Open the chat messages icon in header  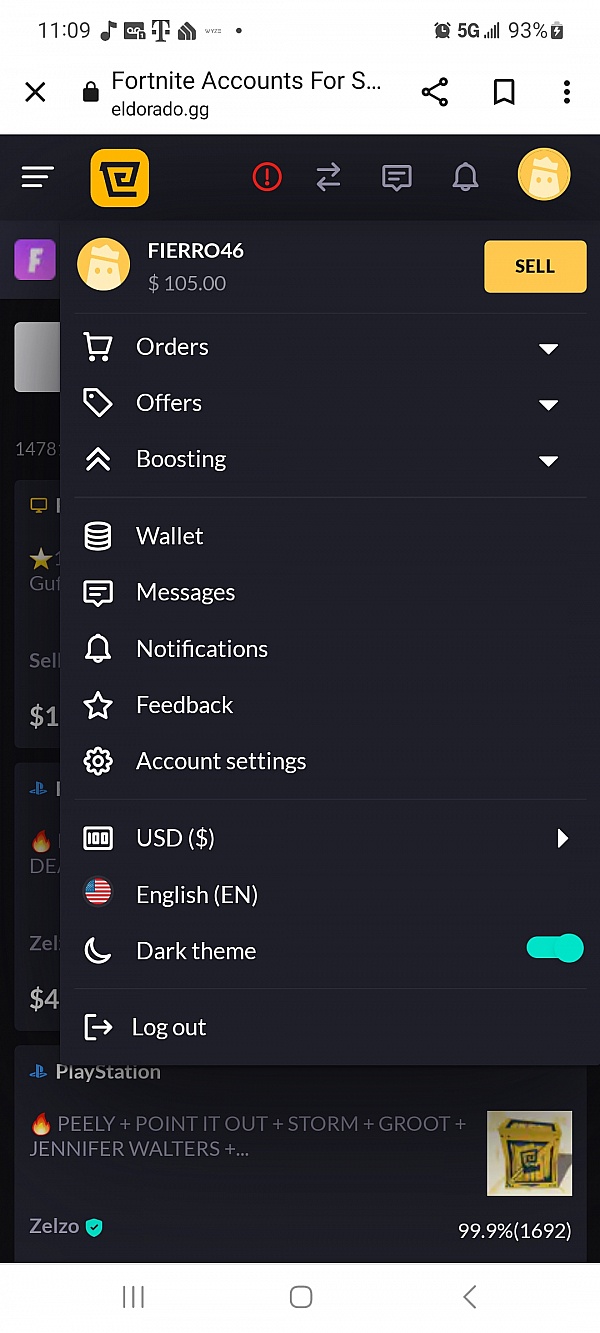pos(397,178)
